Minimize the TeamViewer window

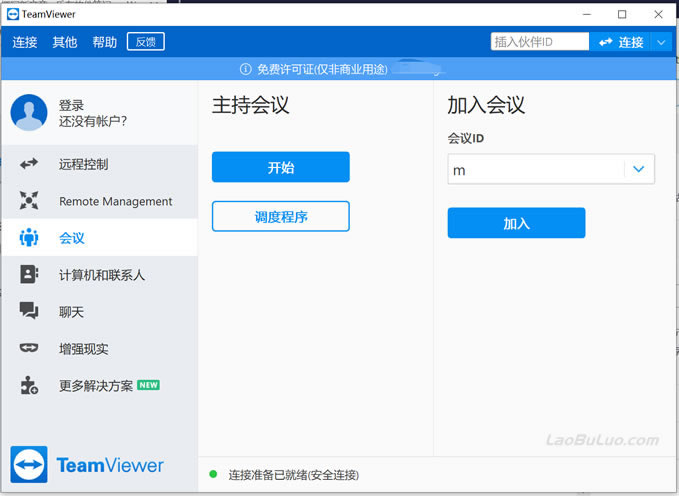tap(587, 14)
